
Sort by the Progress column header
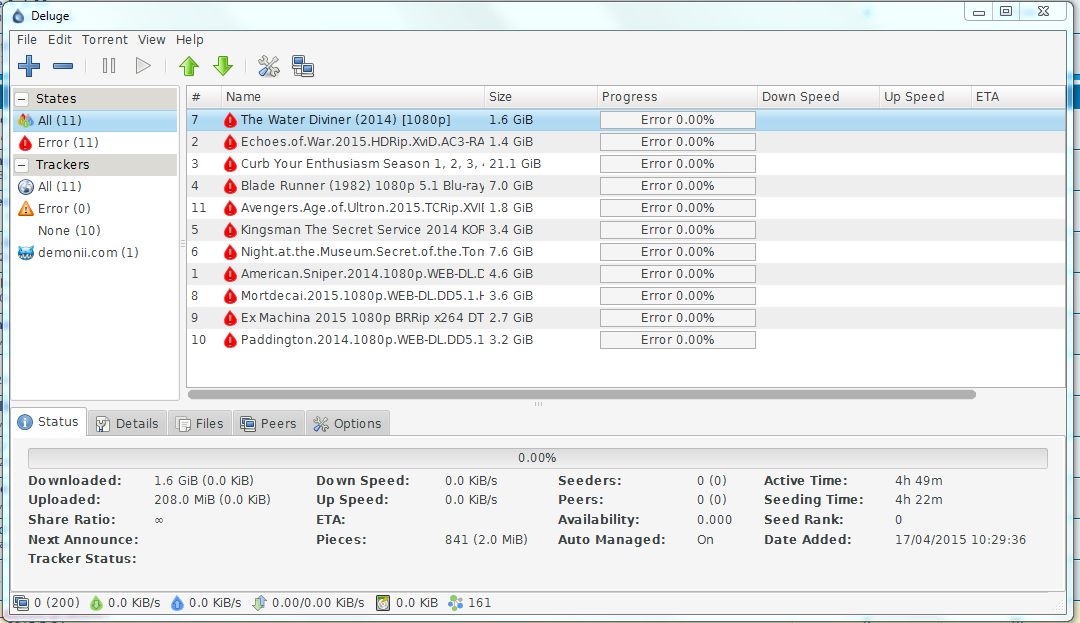(x=677, y=97)
